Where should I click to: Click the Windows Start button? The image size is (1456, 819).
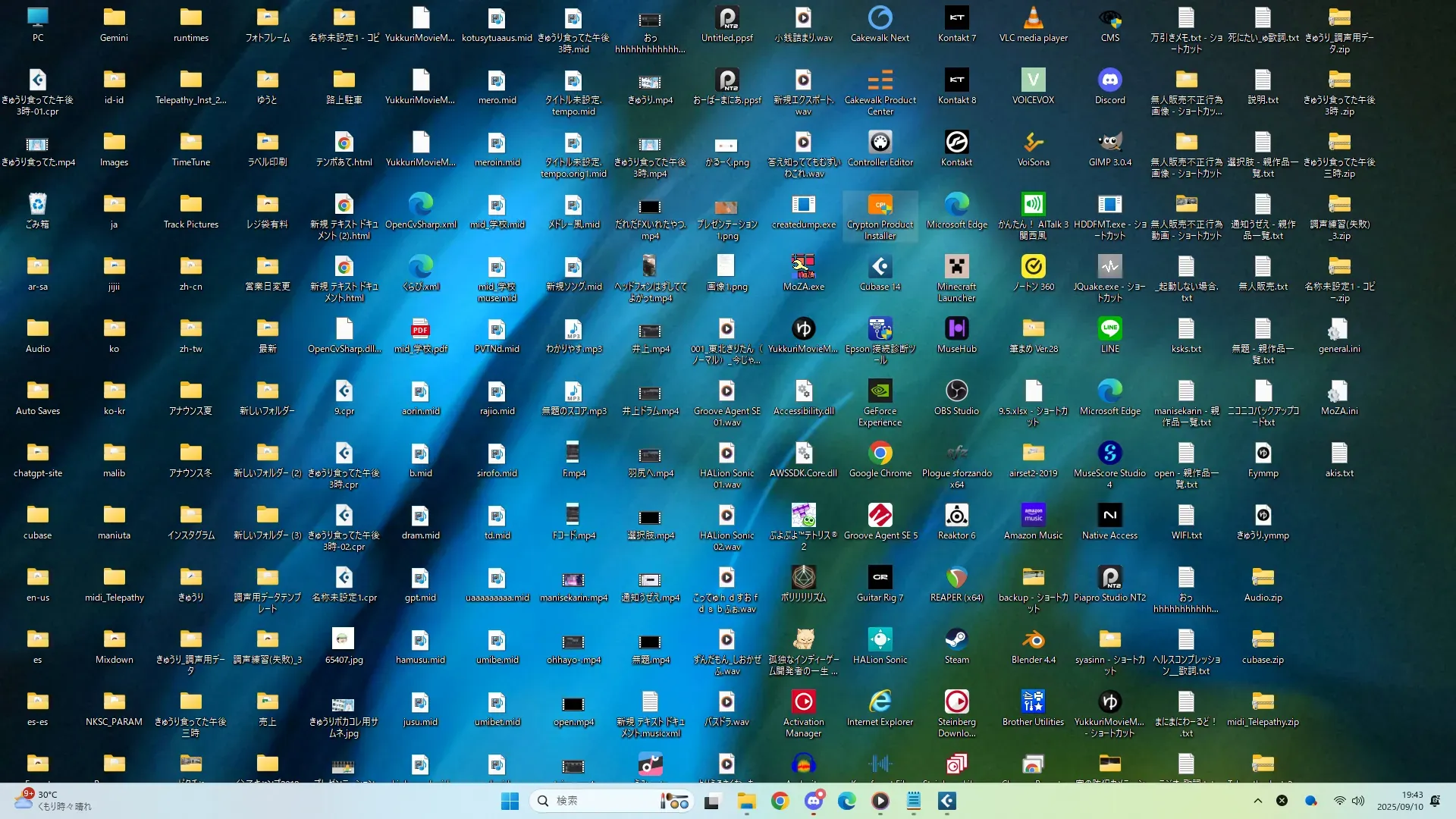pos(510,801)
